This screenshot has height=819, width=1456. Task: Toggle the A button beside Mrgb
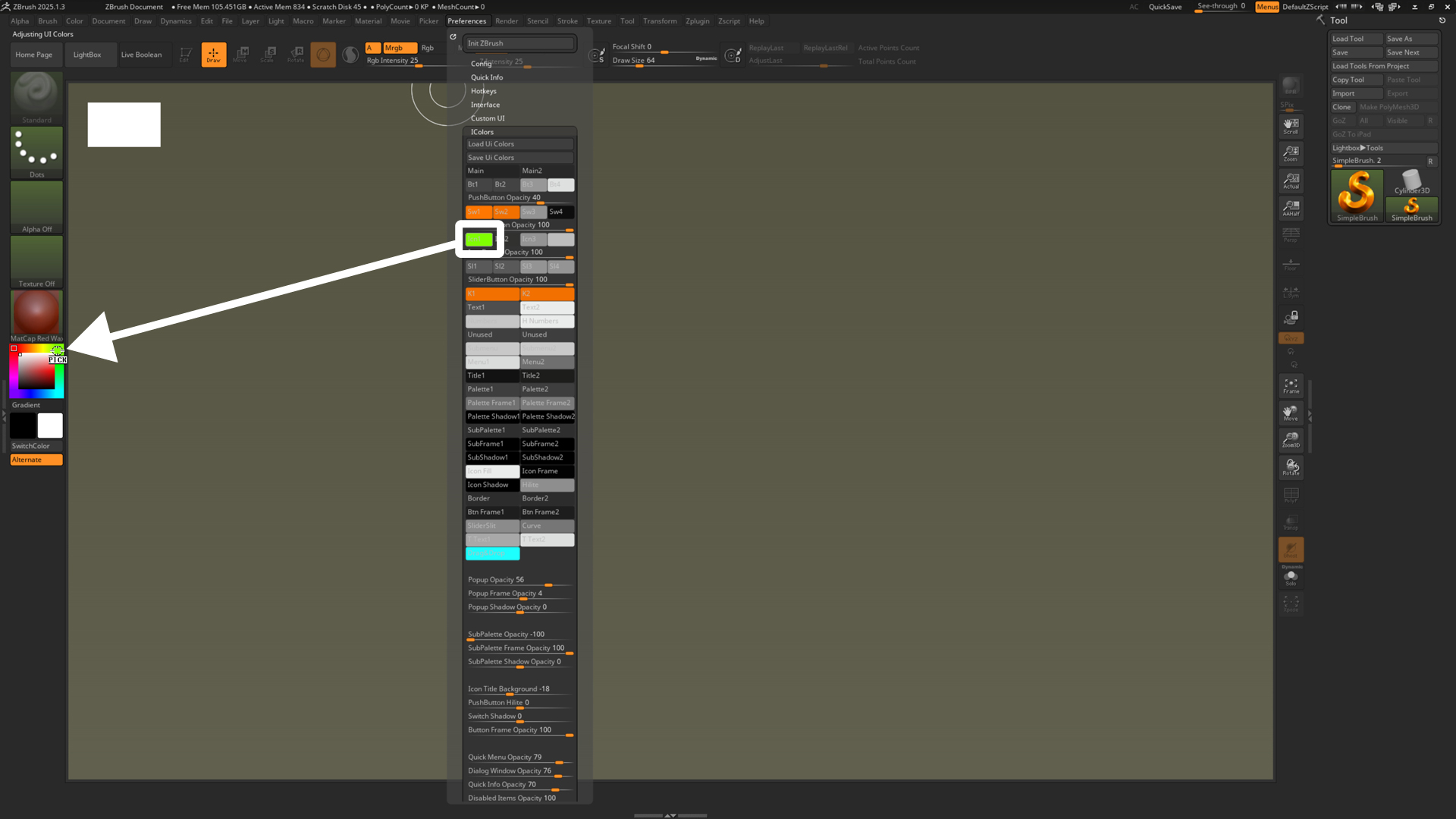372,48
